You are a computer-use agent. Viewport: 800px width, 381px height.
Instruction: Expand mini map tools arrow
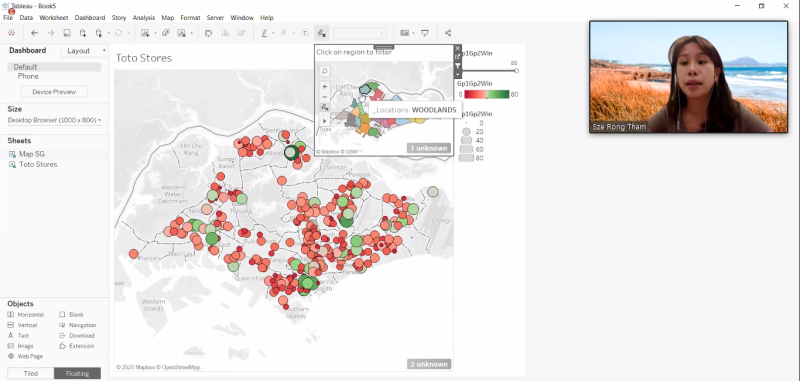324,121
